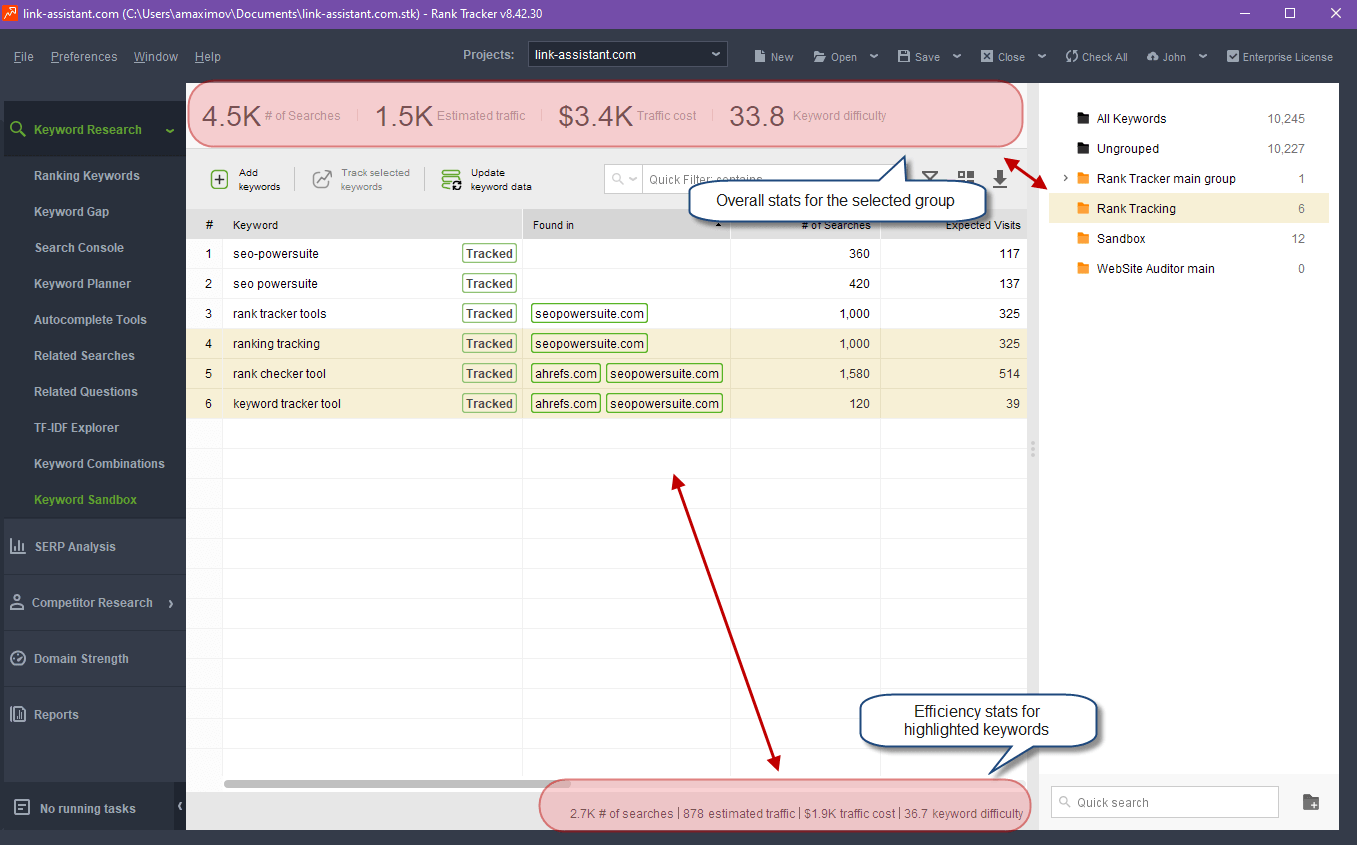
Task: Click the Tracked badge for keyword tracker tool
Action: pos(489,404)
